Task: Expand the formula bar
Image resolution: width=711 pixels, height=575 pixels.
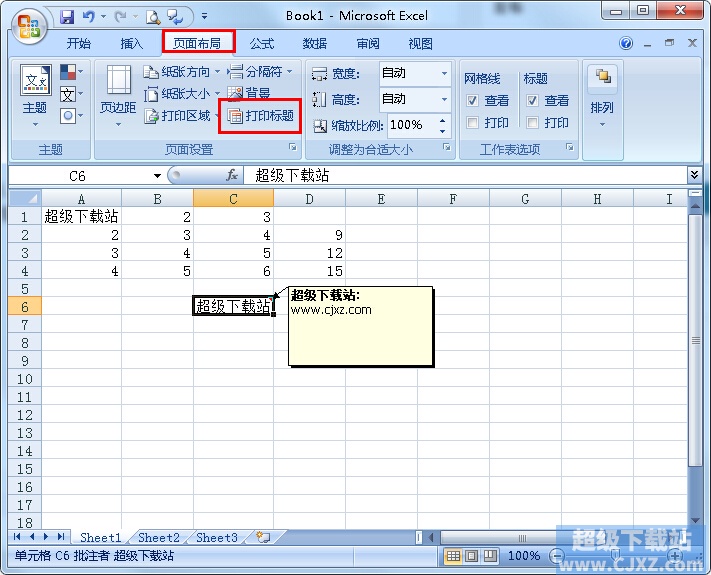Action: tap(694, 175)
